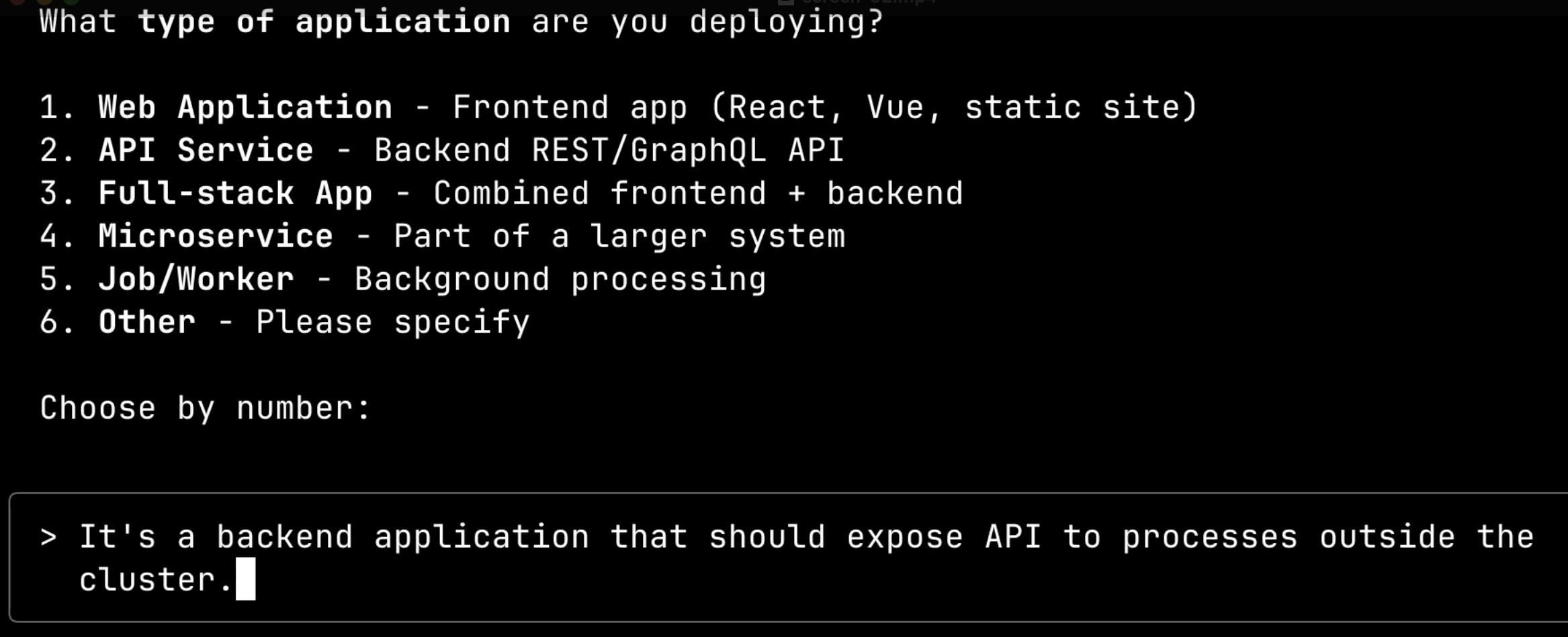This screenshot has height=637, width=1568.
Task: Click "Part of a larger system" text
Action: pos(619,237)
